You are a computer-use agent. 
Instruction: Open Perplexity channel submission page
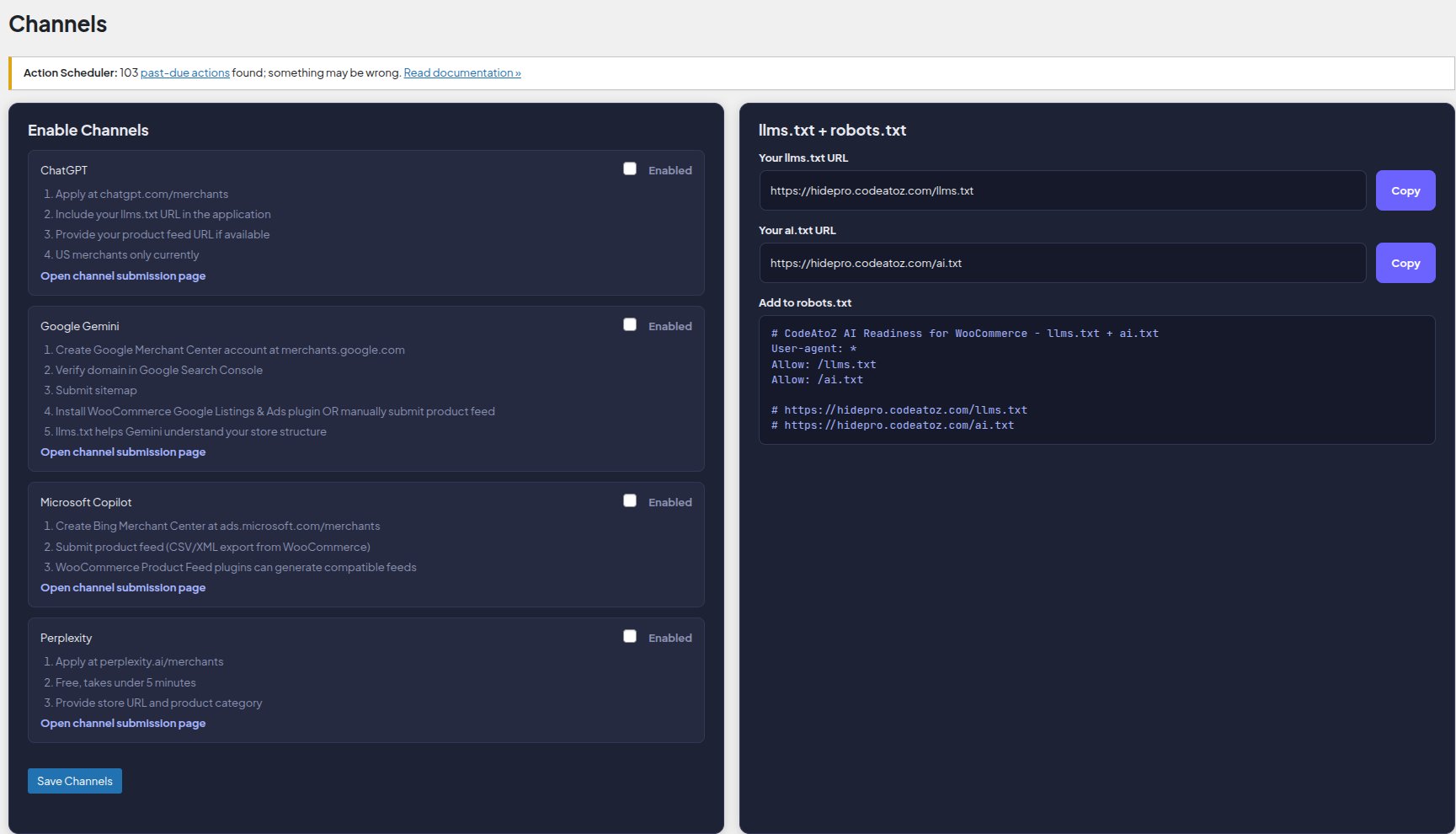(x=122, y=723)
